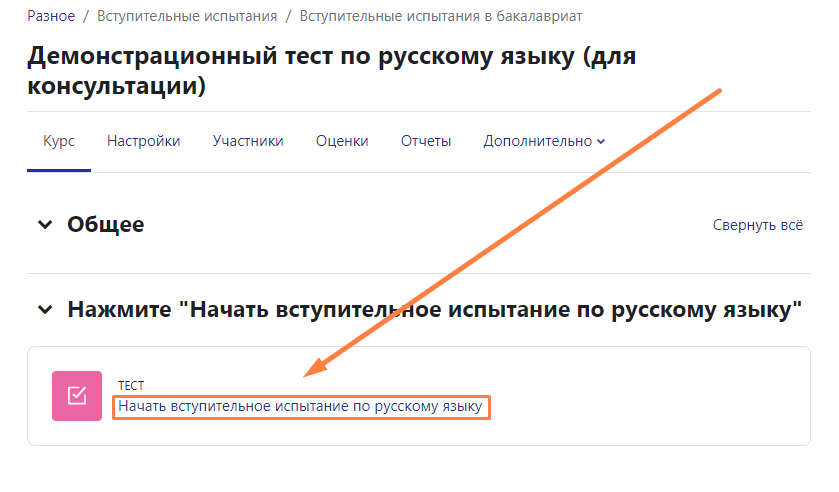This screenshot has width=839, height=492.
Task: Switch to the "Курс" tab
Action: [59, 141]
